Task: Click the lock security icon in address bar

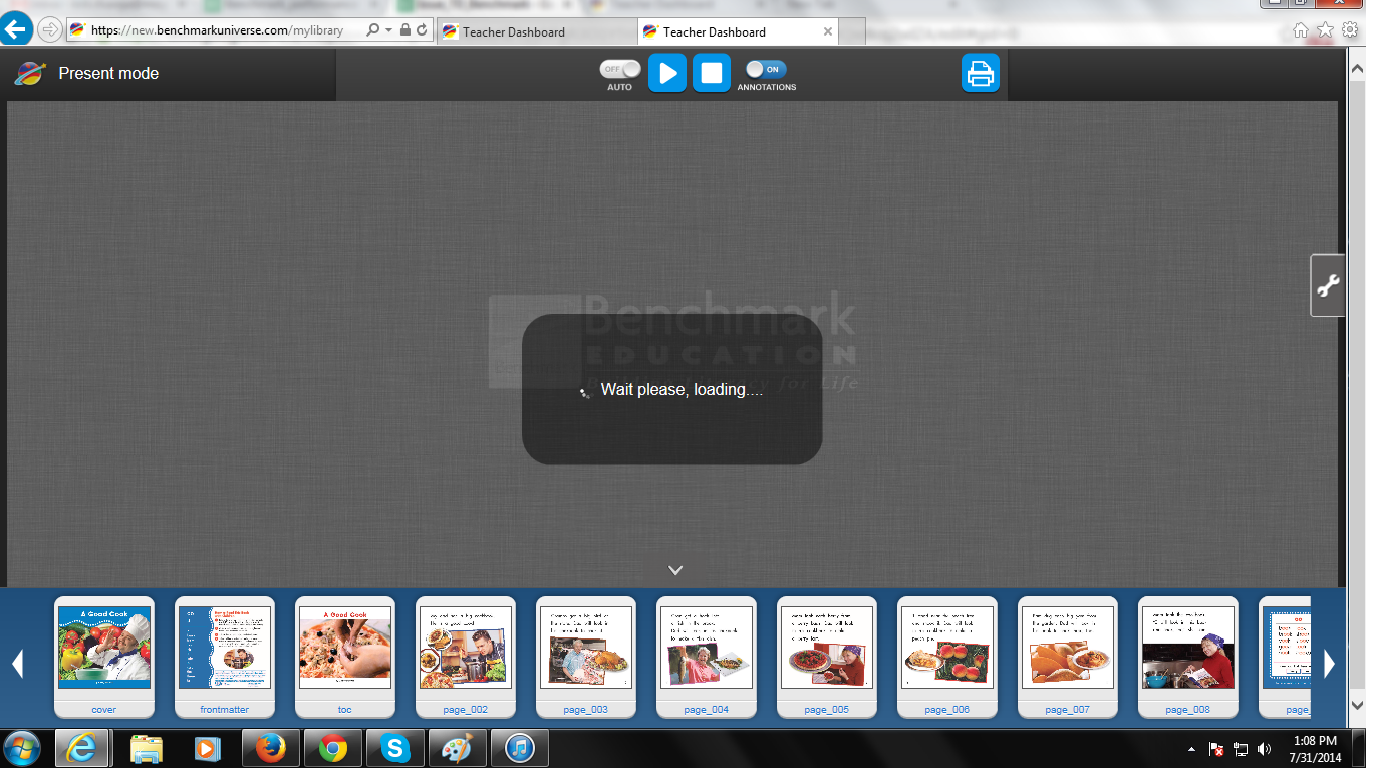Action: point(405,31)
